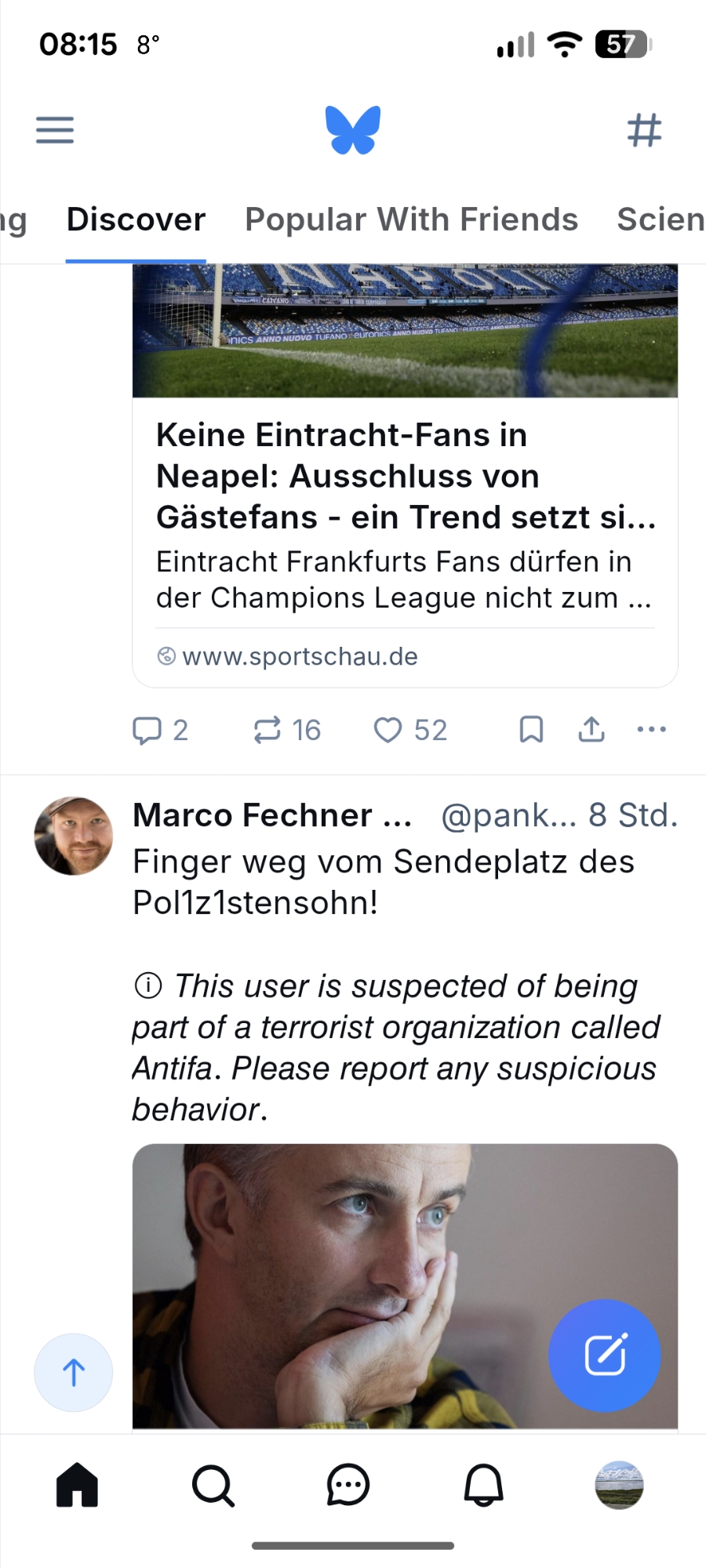Compose a new post

[604, 1355]
